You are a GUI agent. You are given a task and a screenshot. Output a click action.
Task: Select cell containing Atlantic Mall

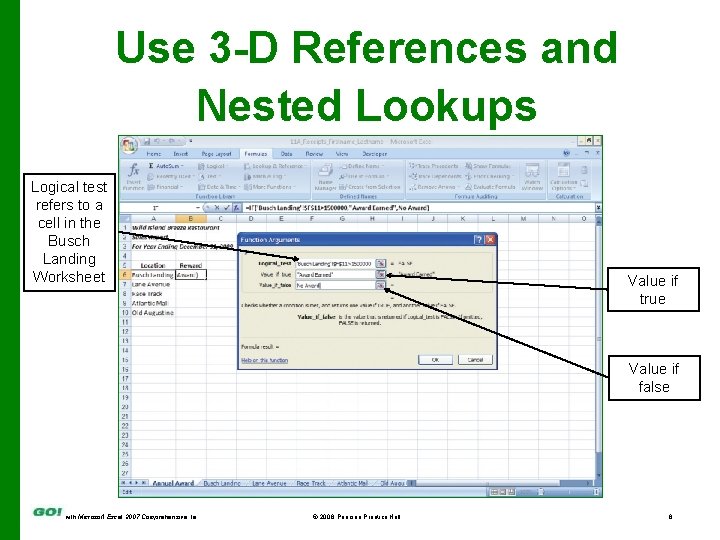pyautogui.click(x=152, y=303)
